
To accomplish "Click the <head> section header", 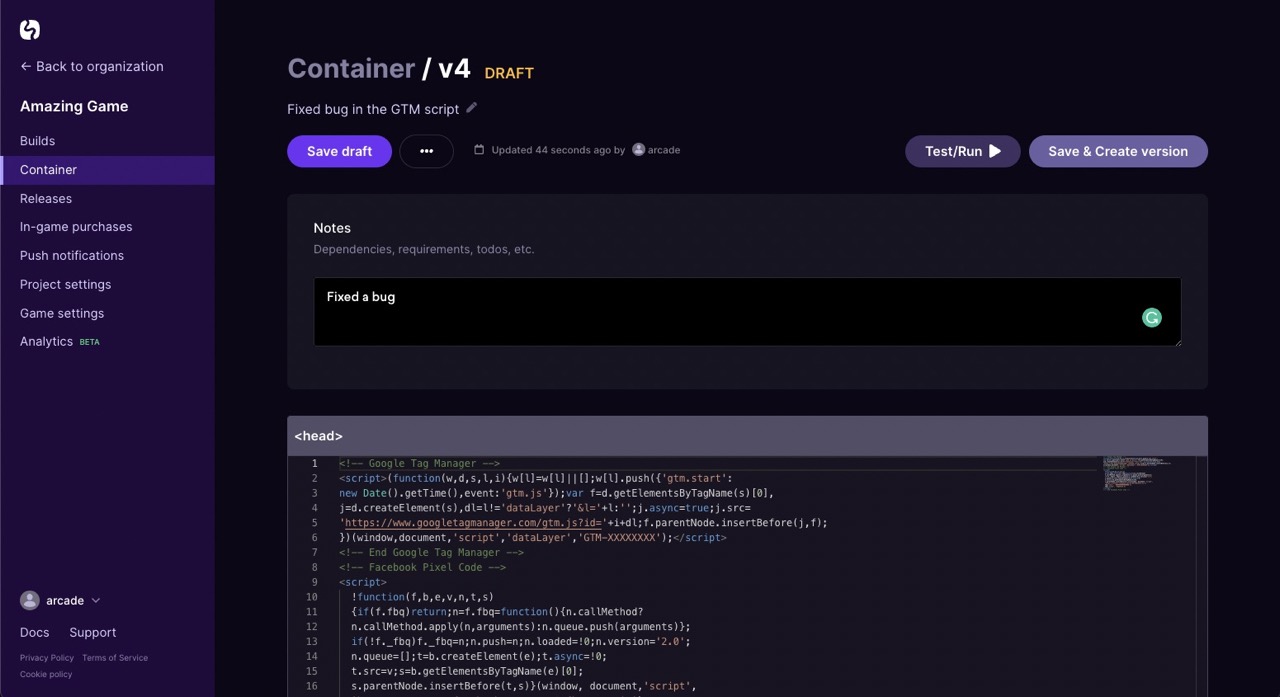I will click(x=747, y=436).
